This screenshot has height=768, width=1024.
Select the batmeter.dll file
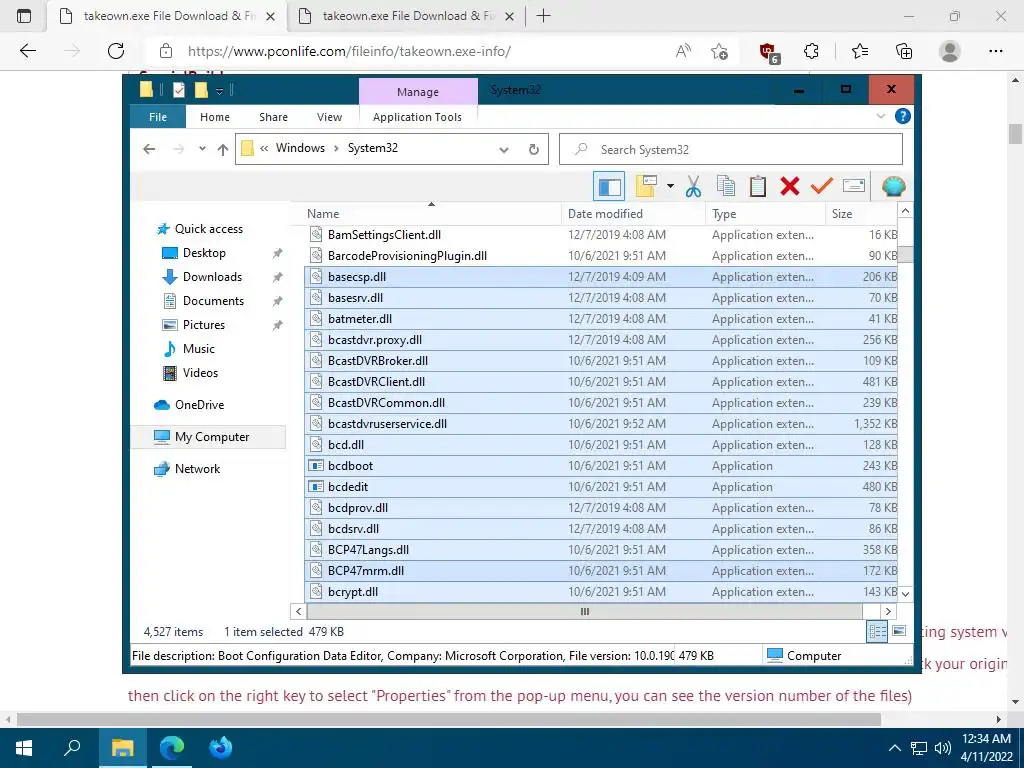[601, 319]
